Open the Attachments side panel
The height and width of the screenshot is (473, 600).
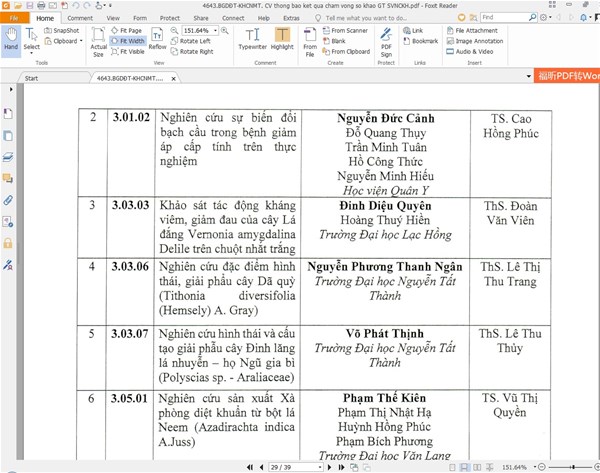click(x=8, y=200)
